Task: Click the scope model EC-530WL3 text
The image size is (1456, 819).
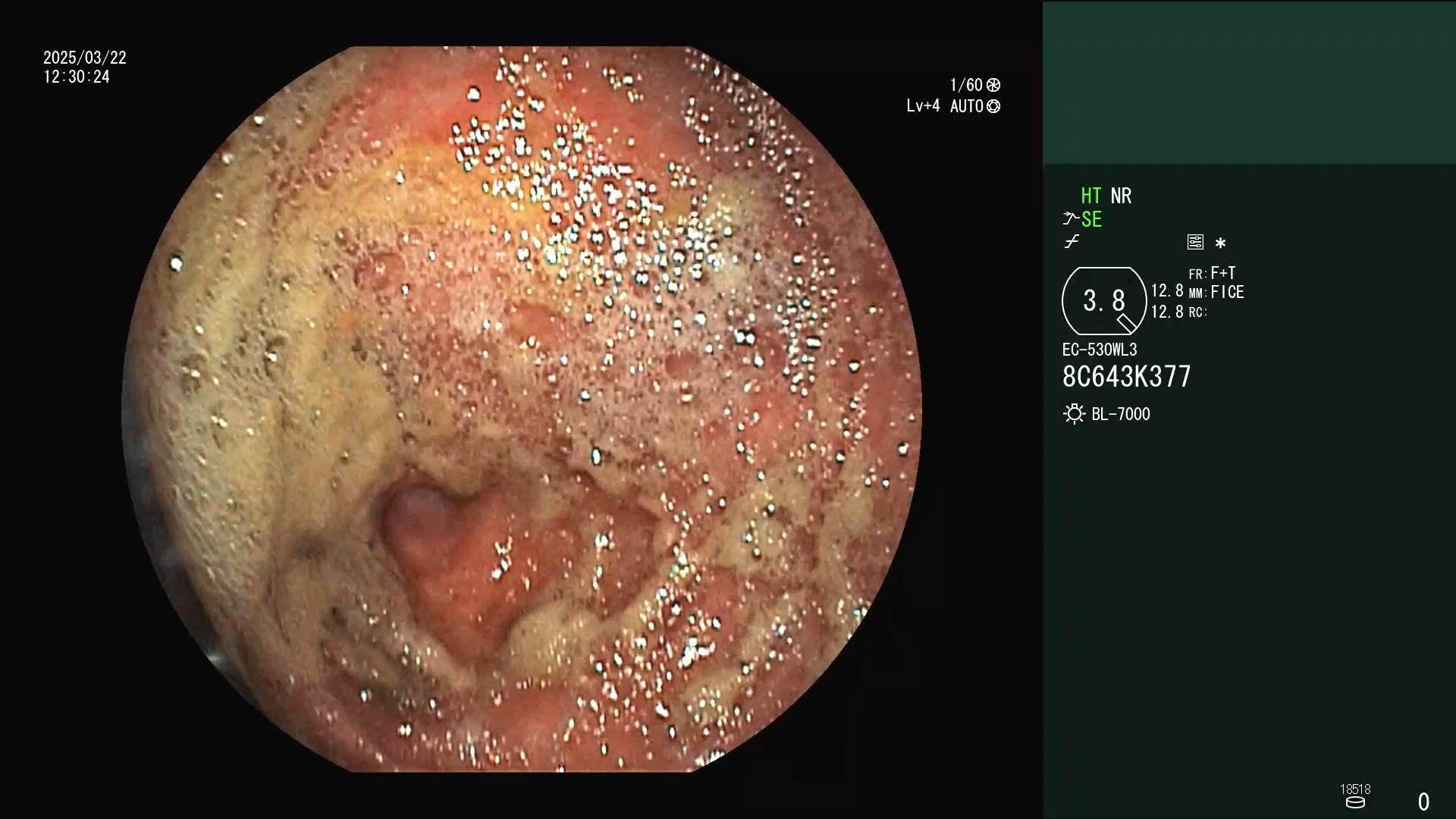Action: click(1100, 350)
